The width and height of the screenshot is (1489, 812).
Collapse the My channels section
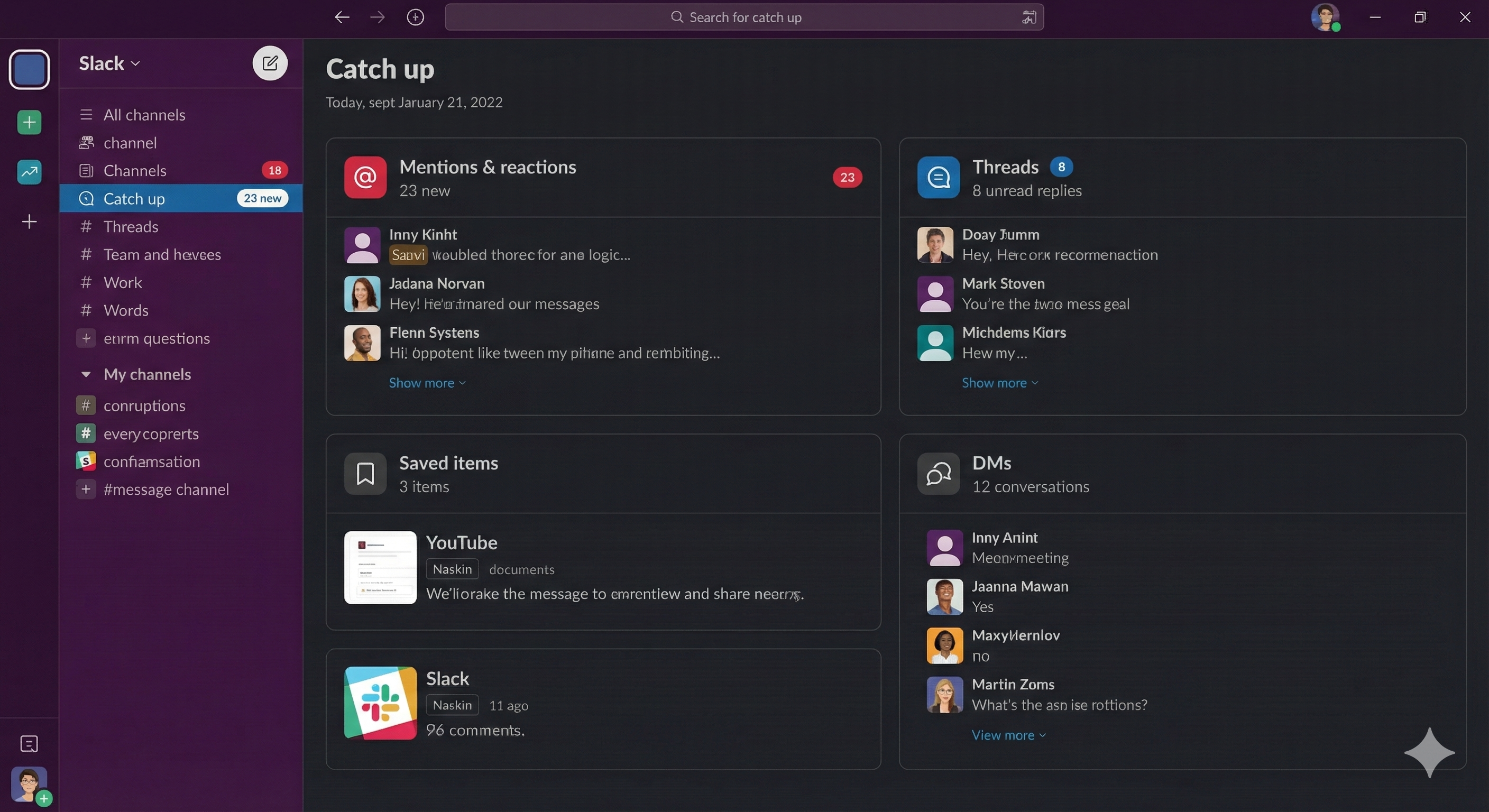pos(87,374)
